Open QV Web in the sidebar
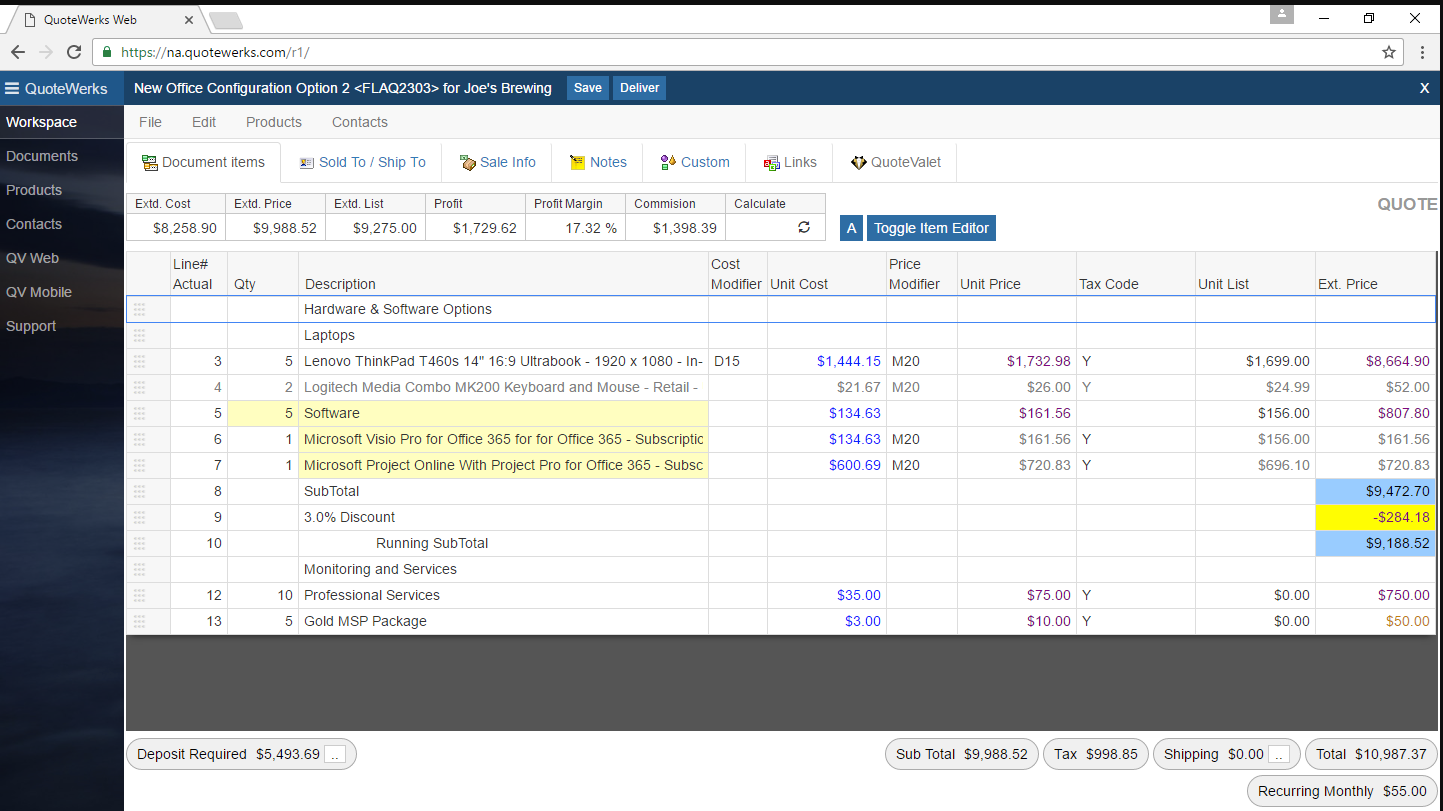Screen dimensions: 1443x811 coord(32,258)
